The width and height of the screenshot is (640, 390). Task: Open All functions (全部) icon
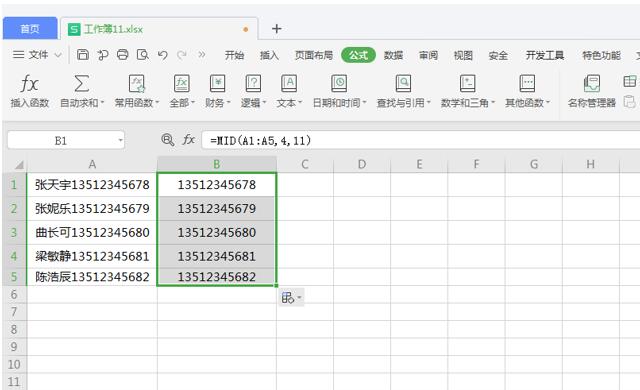coord(182,84)
